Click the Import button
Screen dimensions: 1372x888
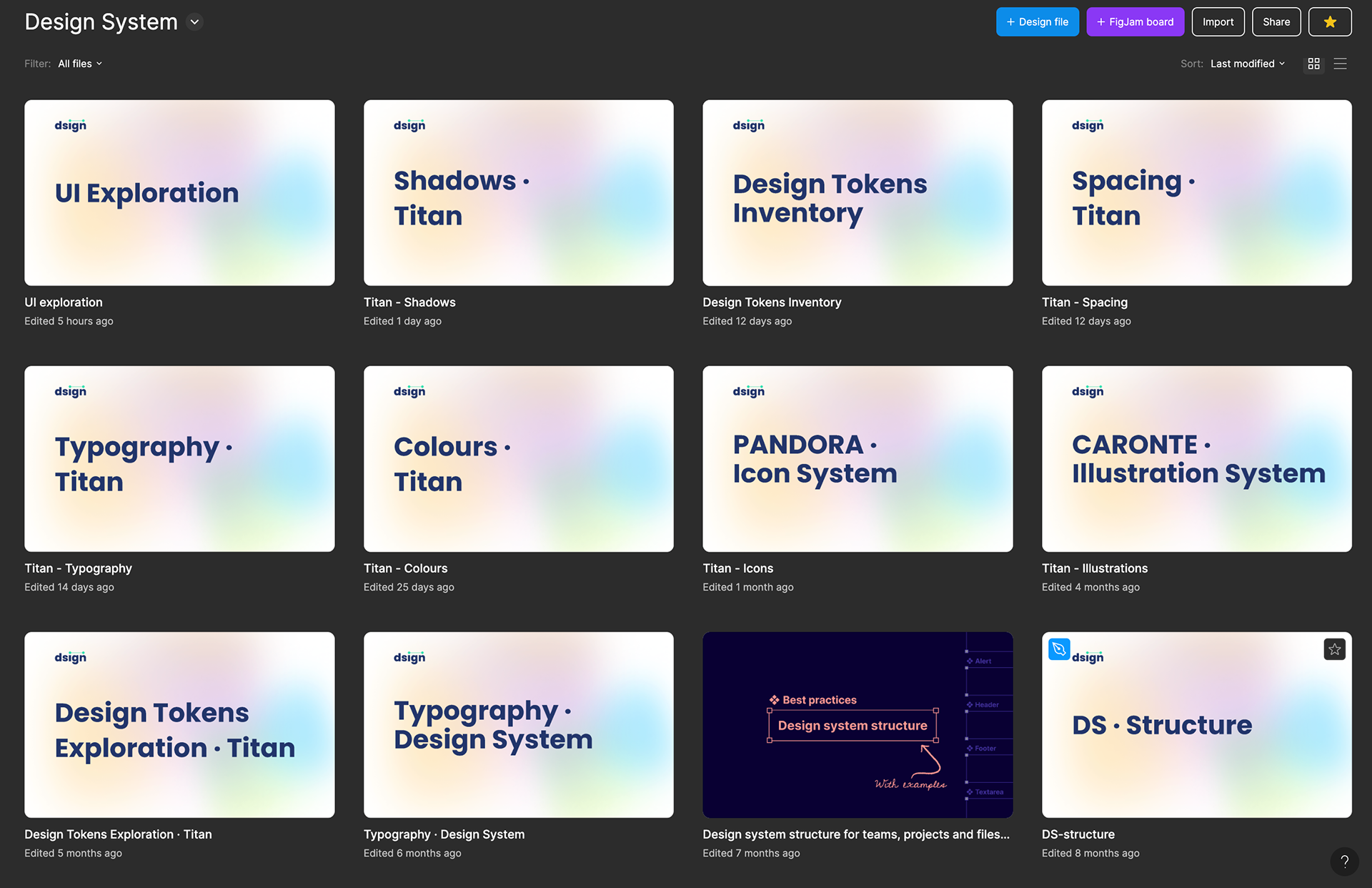point(1218,22)
